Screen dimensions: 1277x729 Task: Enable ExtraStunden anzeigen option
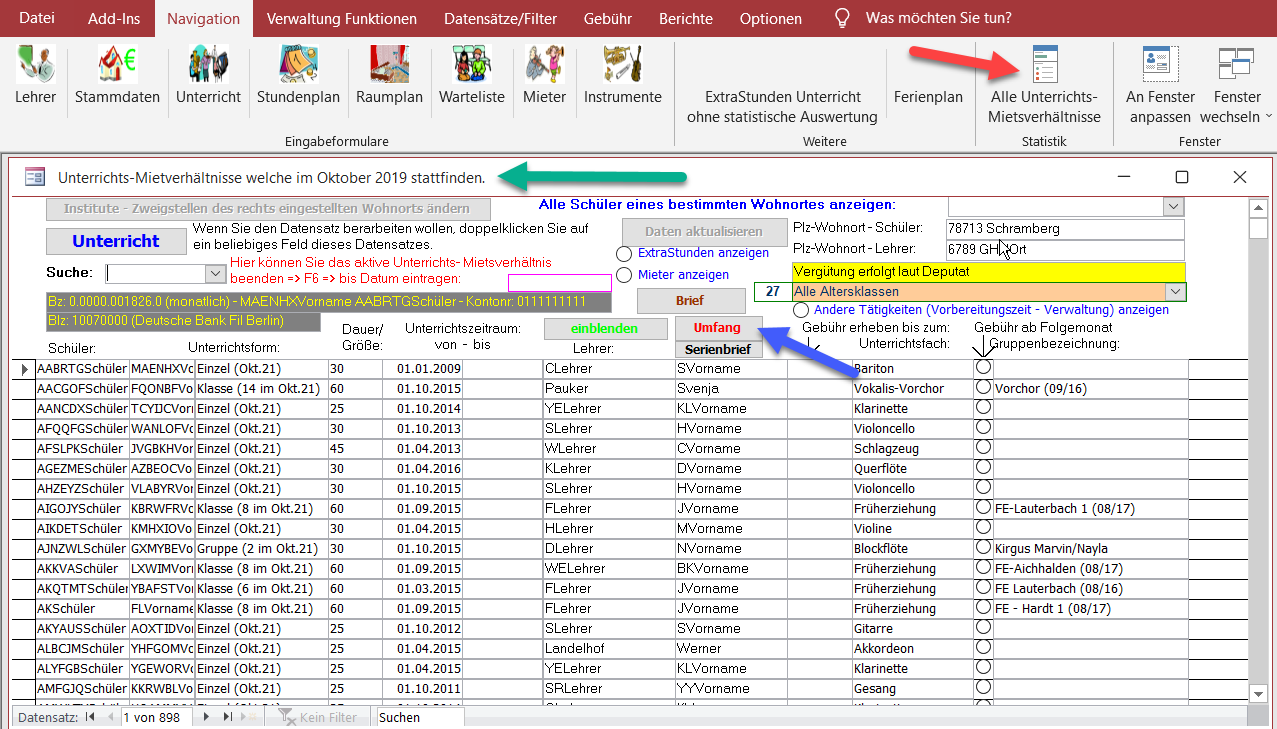click(624, 254)
